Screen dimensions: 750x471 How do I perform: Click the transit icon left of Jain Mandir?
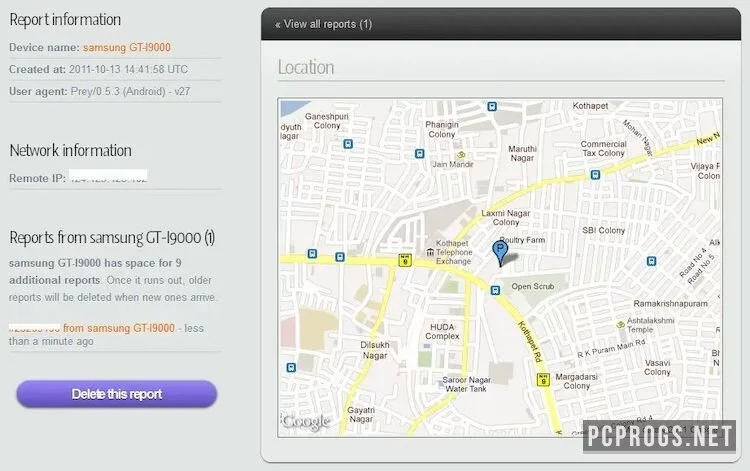(x=419, y=153)
